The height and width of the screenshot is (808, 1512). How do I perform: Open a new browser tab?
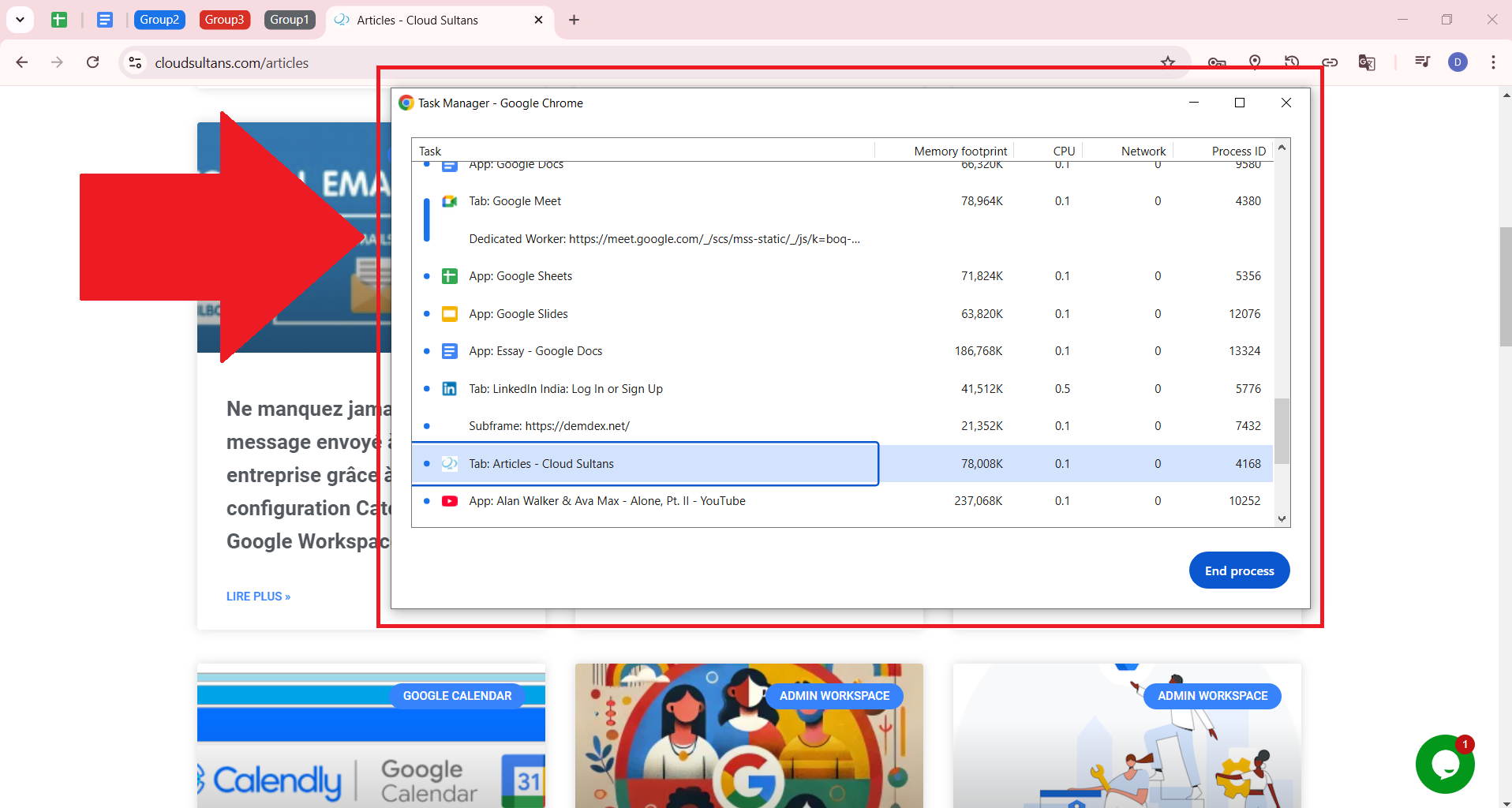click(x=574, y=20)
